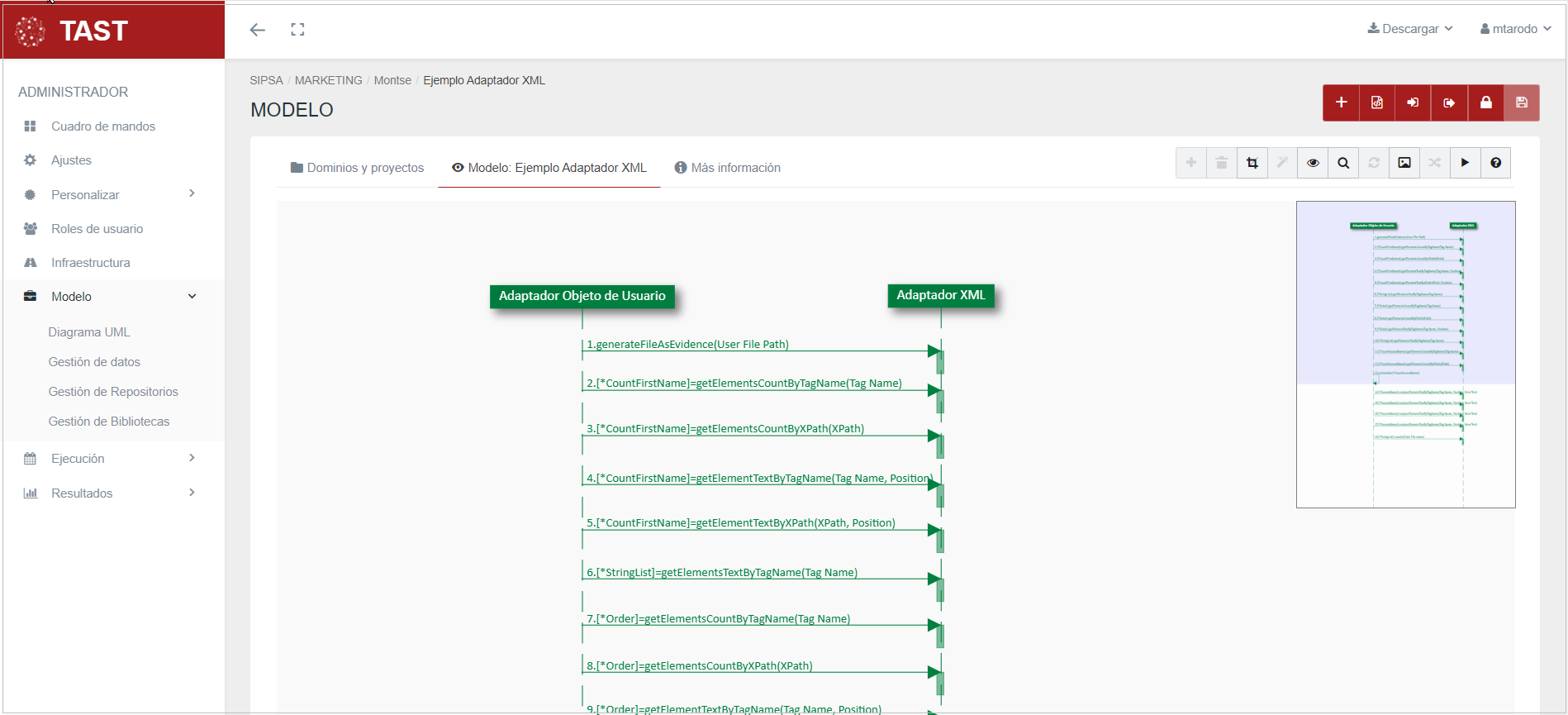
Task: Open the mtarodo user menu
Action: tap(1516, 29)
